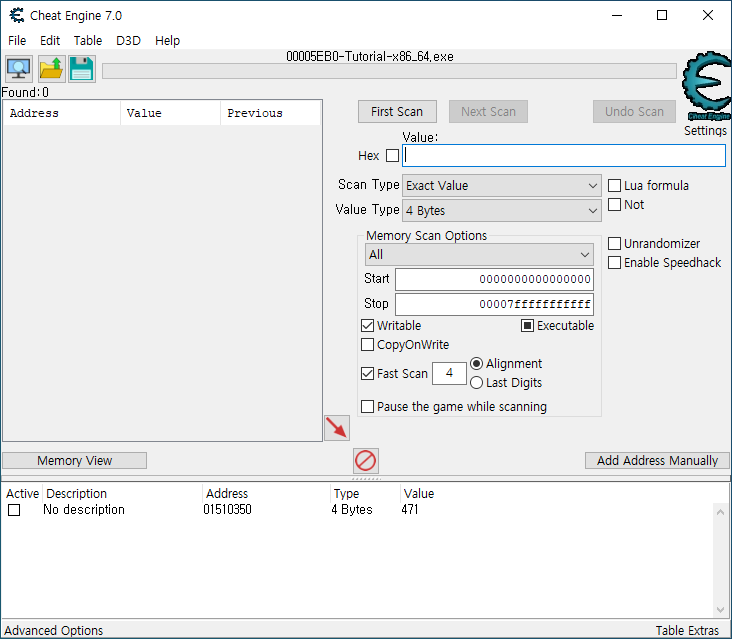Open the Table menu
732x639 pixels.
click(88, 41)
